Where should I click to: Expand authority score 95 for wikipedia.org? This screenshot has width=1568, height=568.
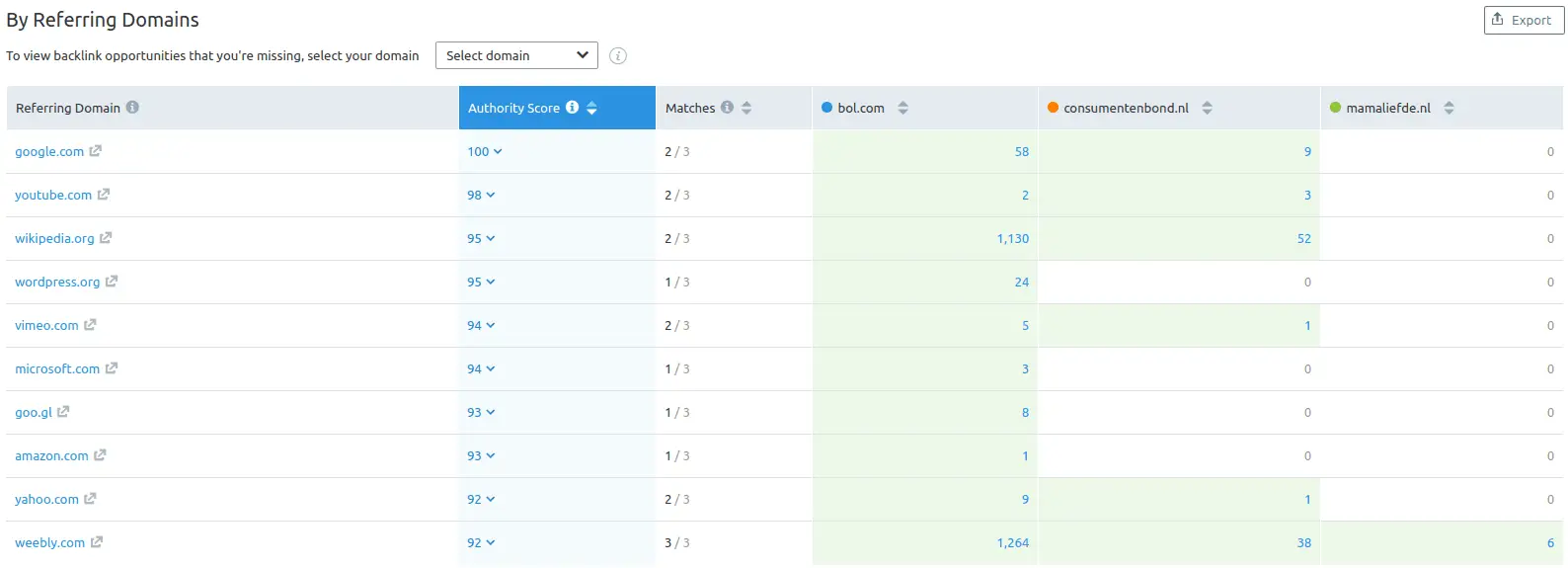pos(481,238)
